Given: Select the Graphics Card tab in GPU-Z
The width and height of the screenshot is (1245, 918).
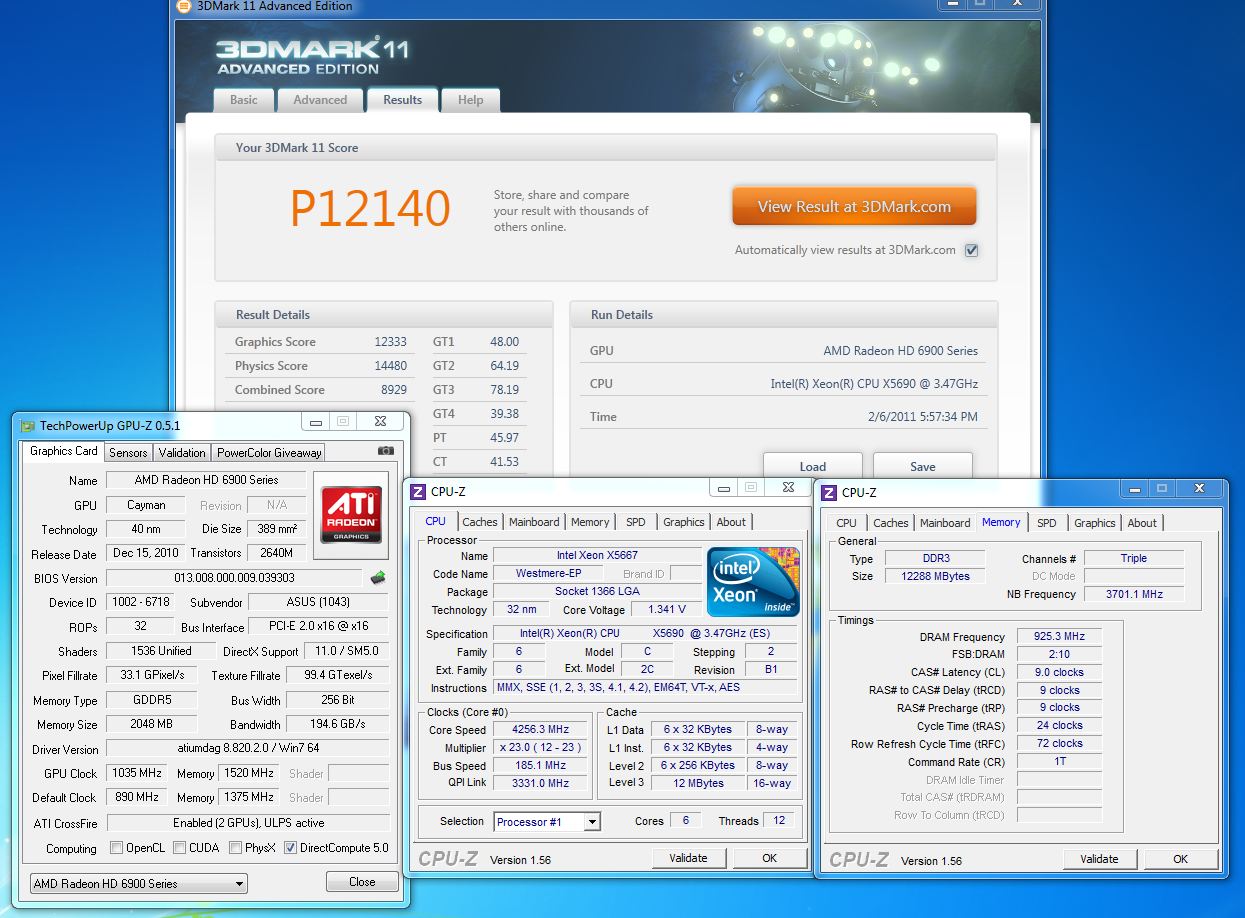Looking at the screenshot, I should (64, 451).
